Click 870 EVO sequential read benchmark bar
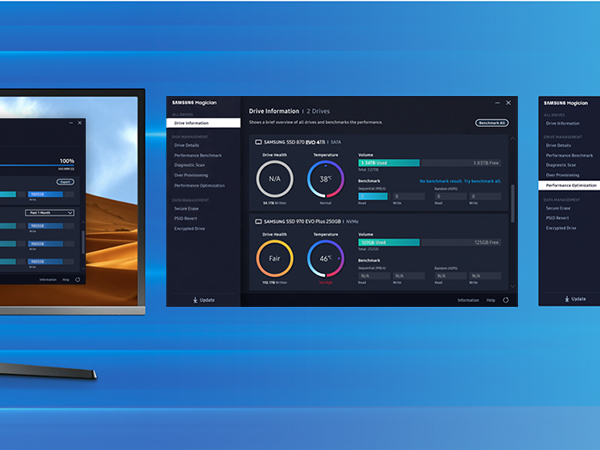Image resolution: width=600 pixels, height=450 pixels. tap(373, 197)
